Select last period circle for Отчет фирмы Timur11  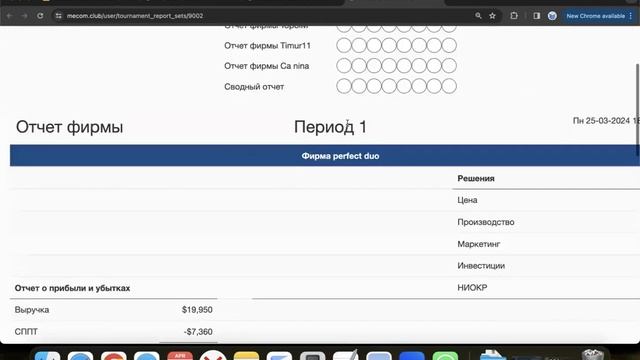[449, 45]
